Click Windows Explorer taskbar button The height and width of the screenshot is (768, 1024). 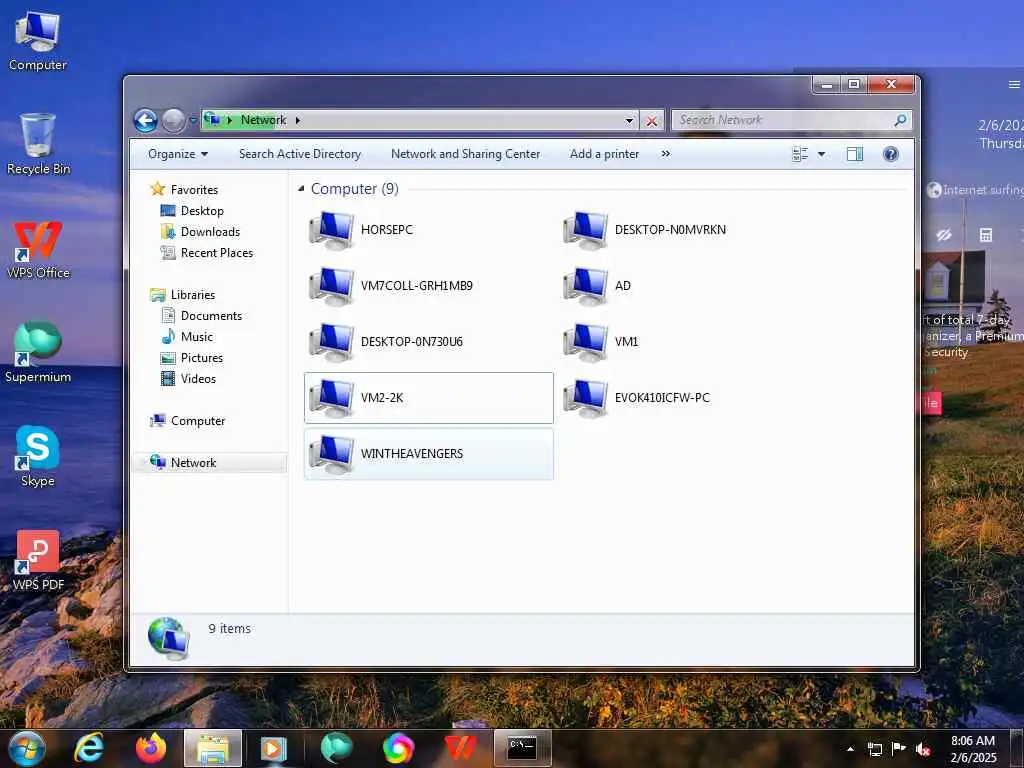pyautogui.click(x=213, y=748)
